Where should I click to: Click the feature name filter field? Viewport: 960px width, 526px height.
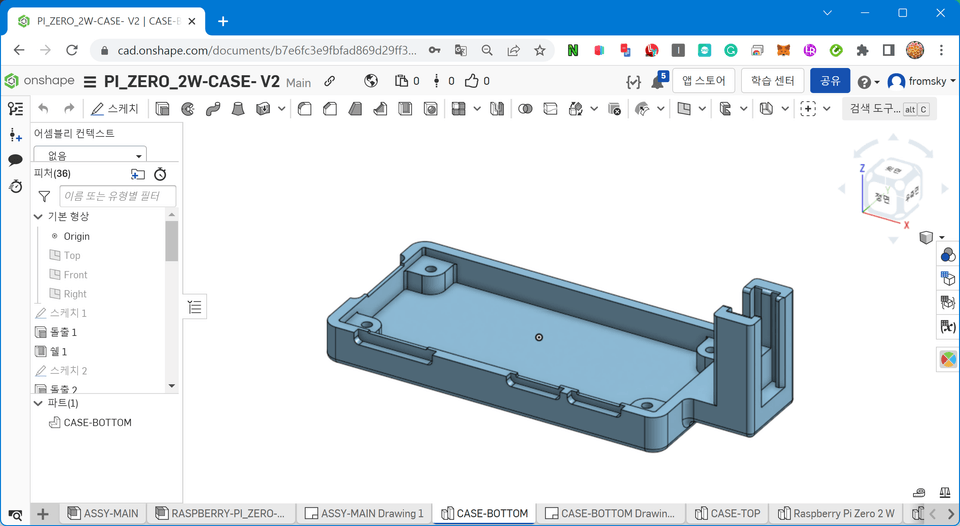pyautogui.click(x=117, y=197)
